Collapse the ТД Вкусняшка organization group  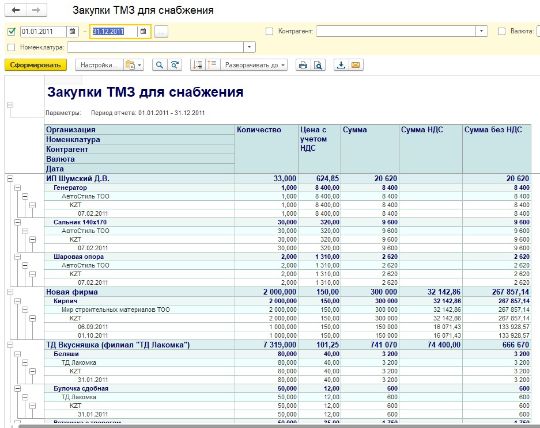[x=10, y=345]
